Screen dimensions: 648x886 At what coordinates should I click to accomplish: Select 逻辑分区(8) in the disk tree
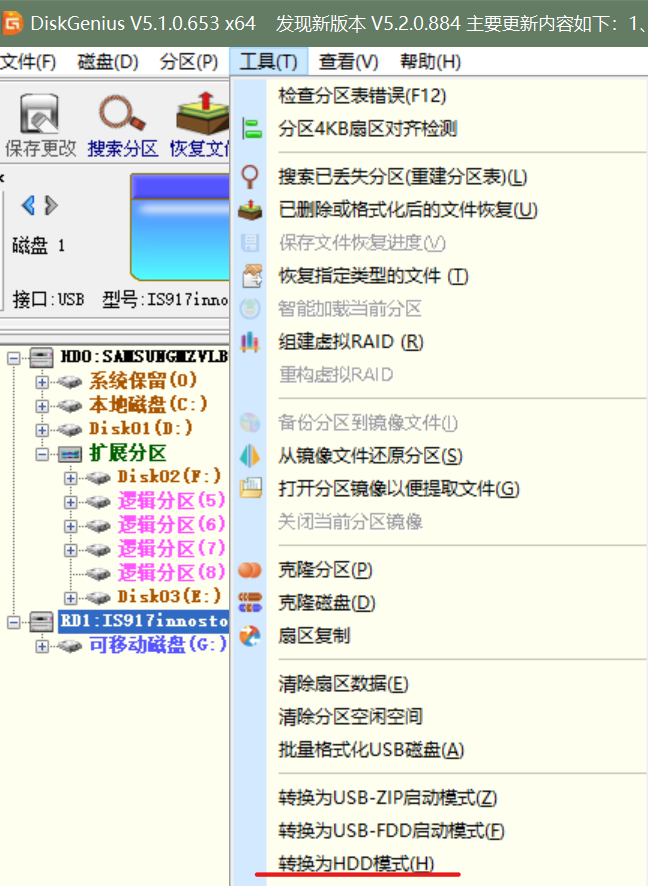coord(171,572)
